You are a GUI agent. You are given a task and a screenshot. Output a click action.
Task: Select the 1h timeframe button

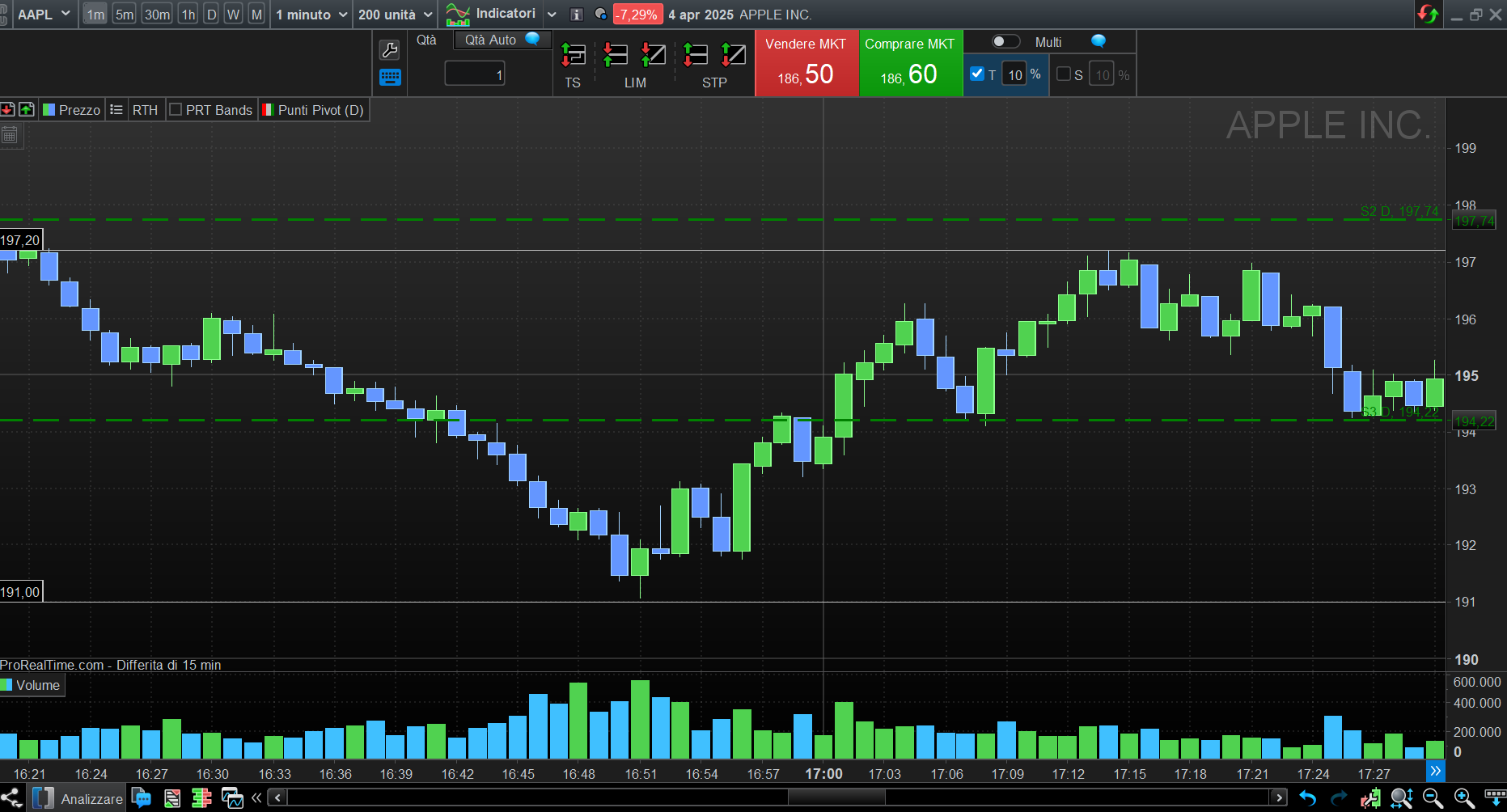[188, 15]
